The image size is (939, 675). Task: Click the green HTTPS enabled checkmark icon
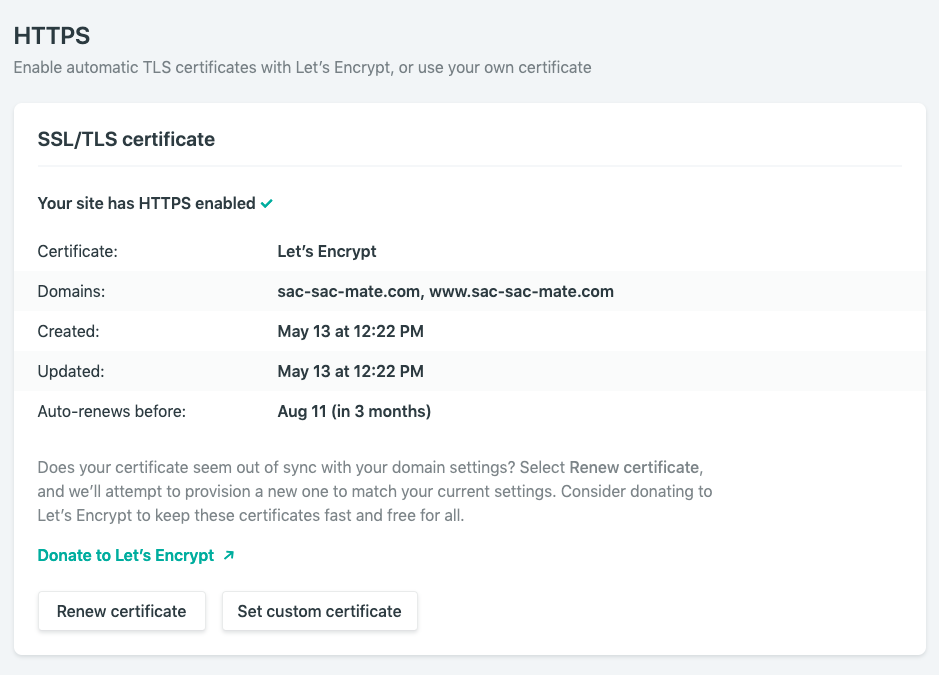coord(267,204)
